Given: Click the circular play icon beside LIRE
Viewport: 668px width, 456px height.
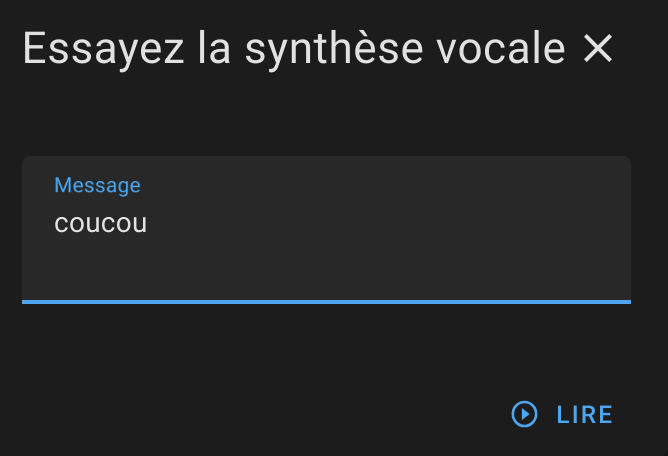Looking at the screenshot, I should (x=524, y=414).
